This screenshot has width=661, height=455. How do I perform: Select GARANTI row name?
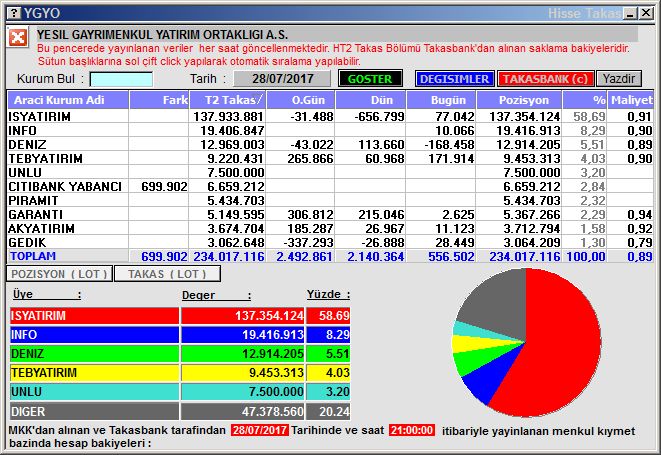pyautogui.click(x=35, y=214)
